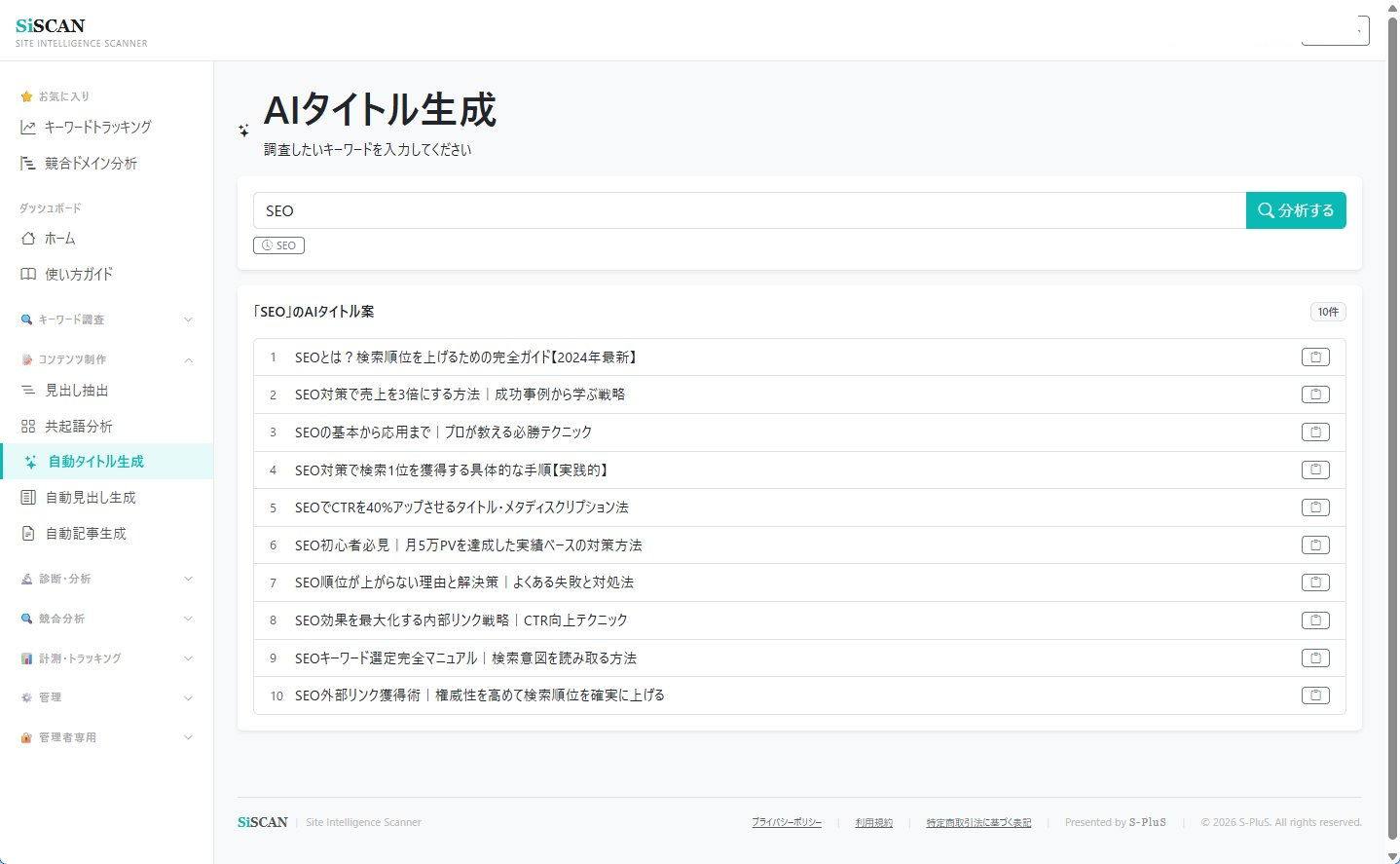The height and width of the screenshot is (864, 1400).
Task: Select 見出し抽出 in the sidebar
Action: click(x=107, y=391)
